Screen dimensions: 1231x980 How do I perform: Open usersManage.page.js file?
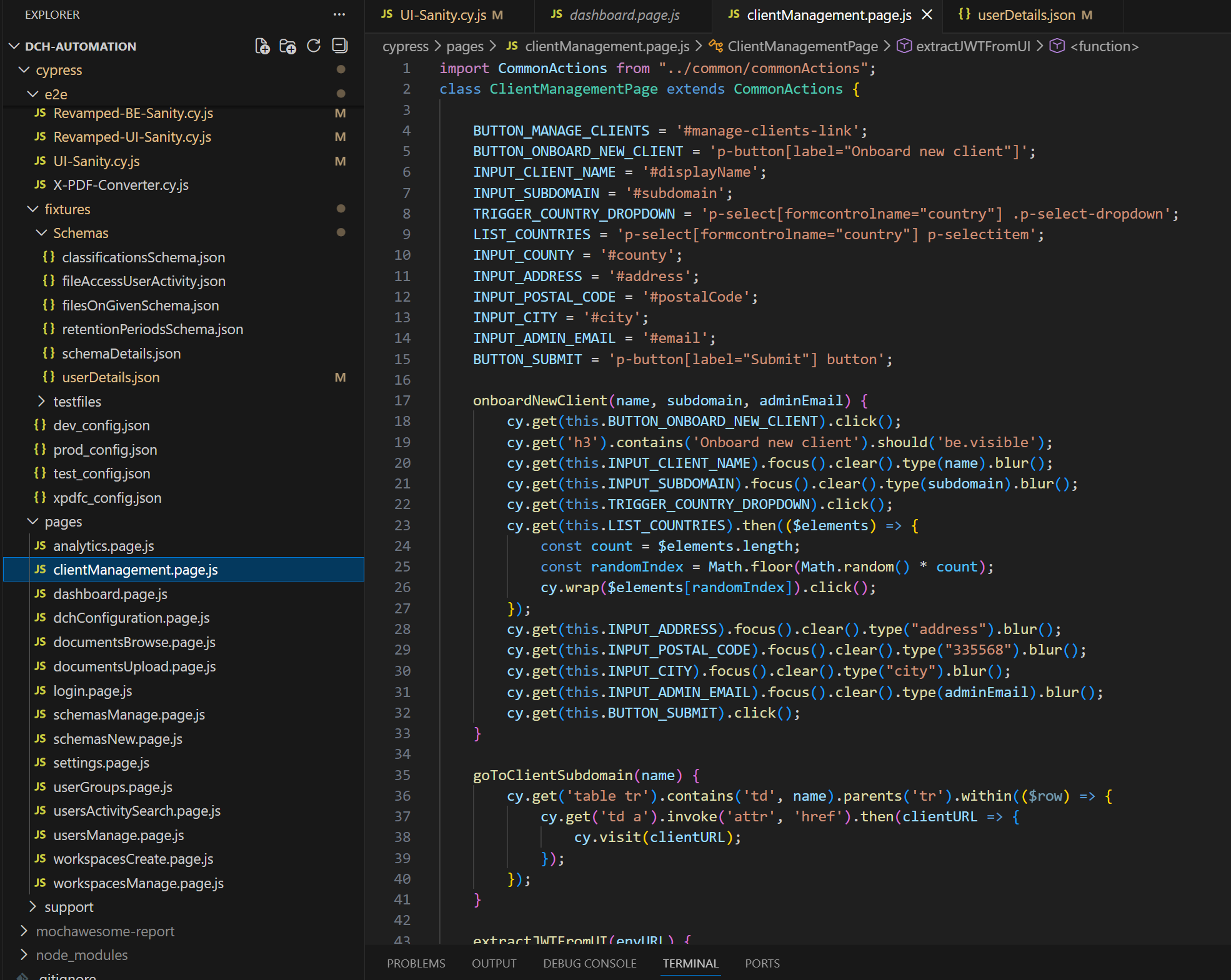[119, 835]
